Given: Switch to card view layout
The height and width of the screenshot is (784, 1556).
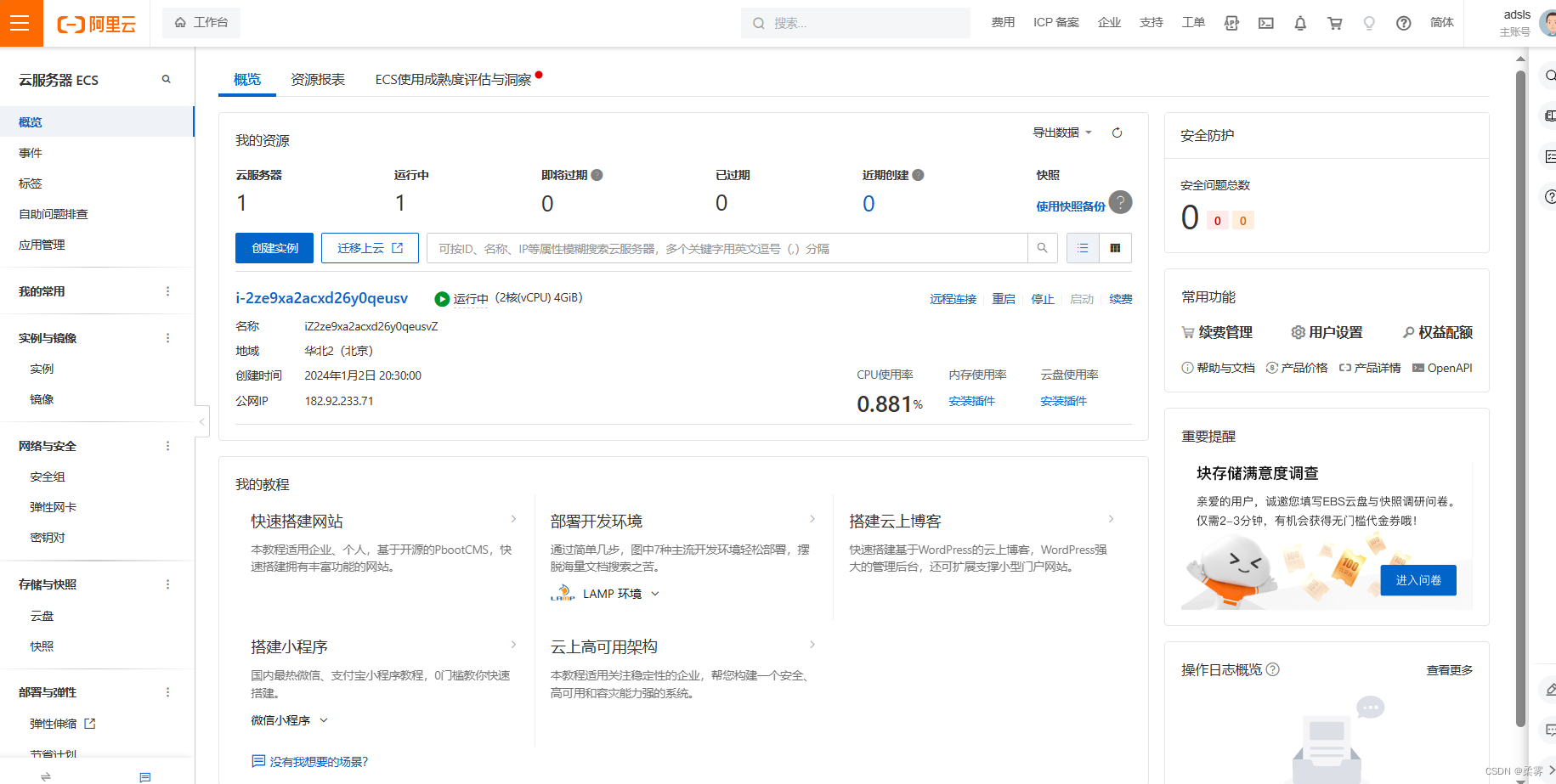Looking at the screenshot, I should (1115, 248).
